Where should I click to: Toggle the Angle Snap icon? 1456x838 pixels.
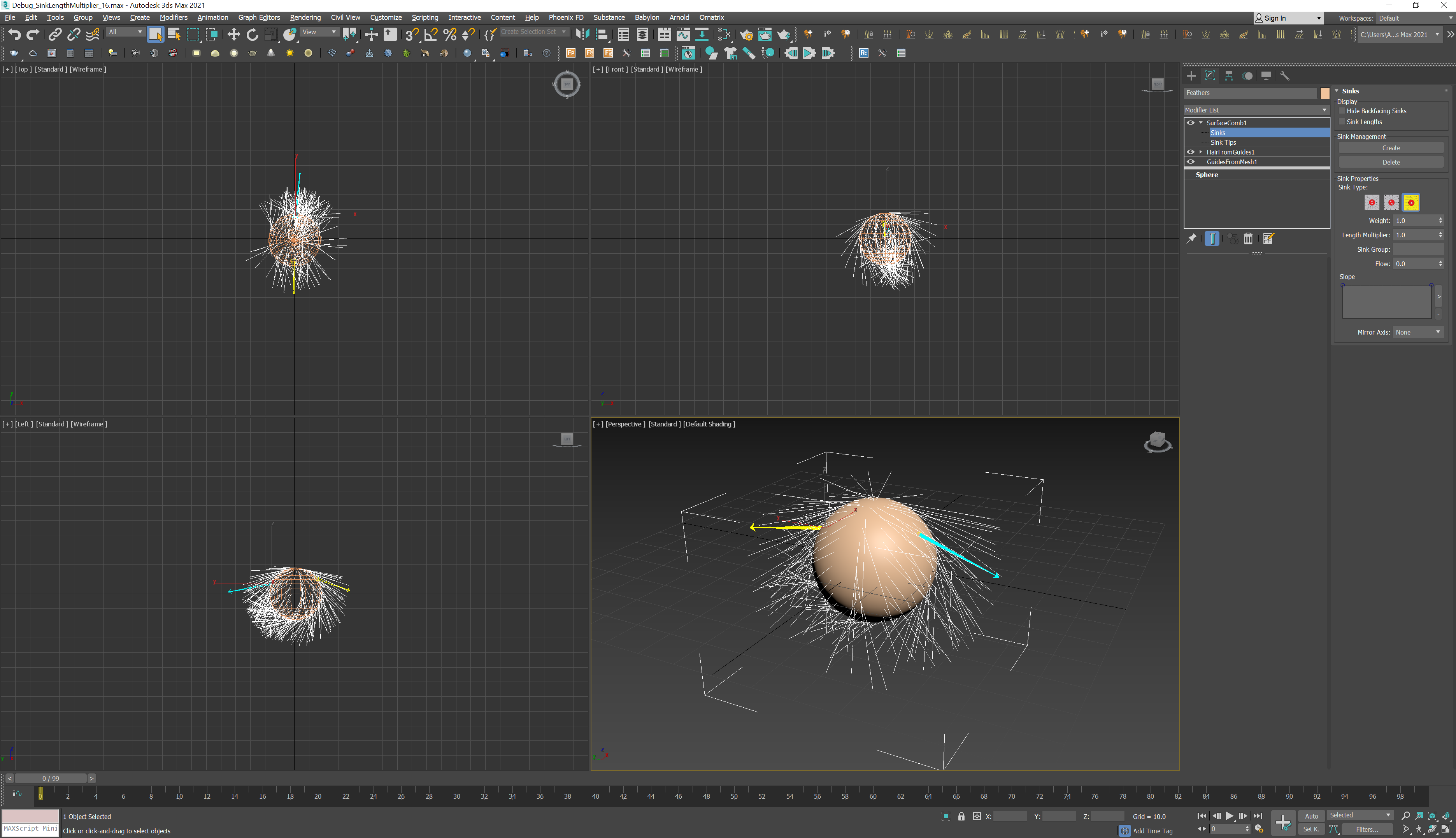tap(430, 35)
